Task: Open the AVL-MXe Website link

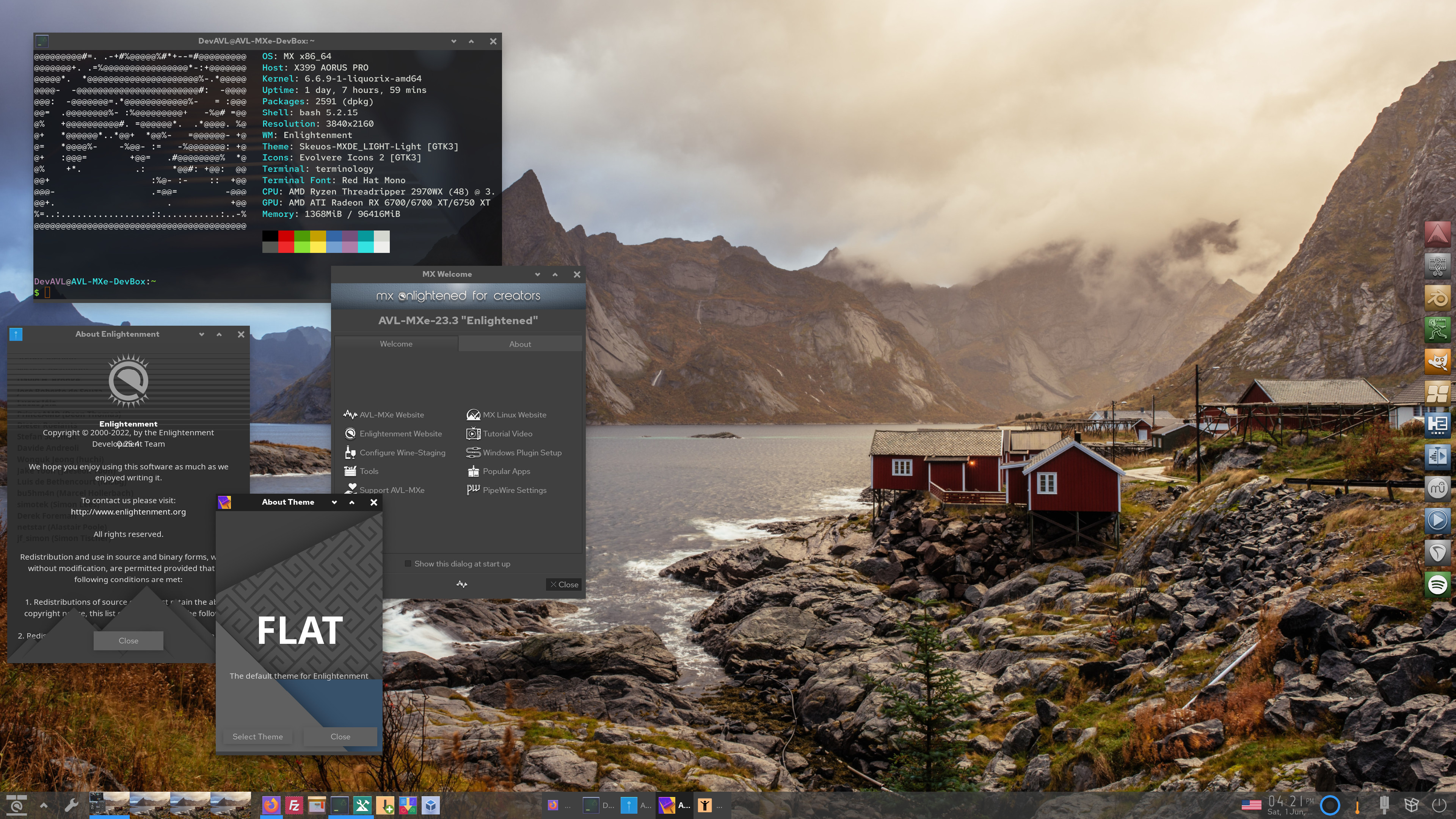Action: [384, 414]
